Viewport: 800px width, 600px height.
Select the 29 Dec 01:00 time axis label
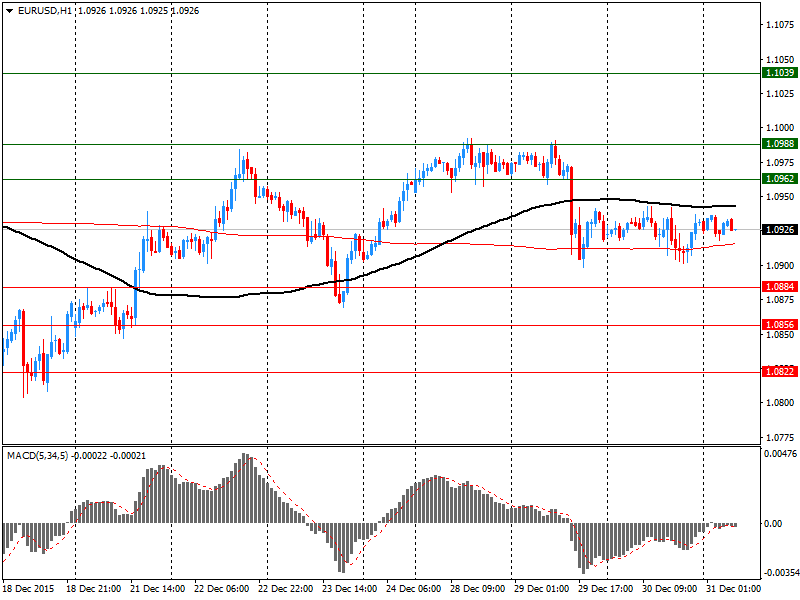[542, 589]
